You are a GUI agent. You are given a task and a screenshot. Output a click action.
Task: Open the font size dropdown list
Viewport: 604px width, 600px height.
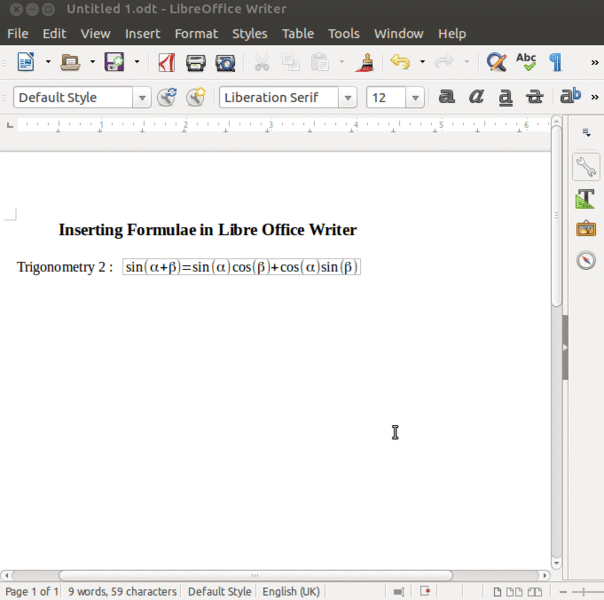click(415, 97)
